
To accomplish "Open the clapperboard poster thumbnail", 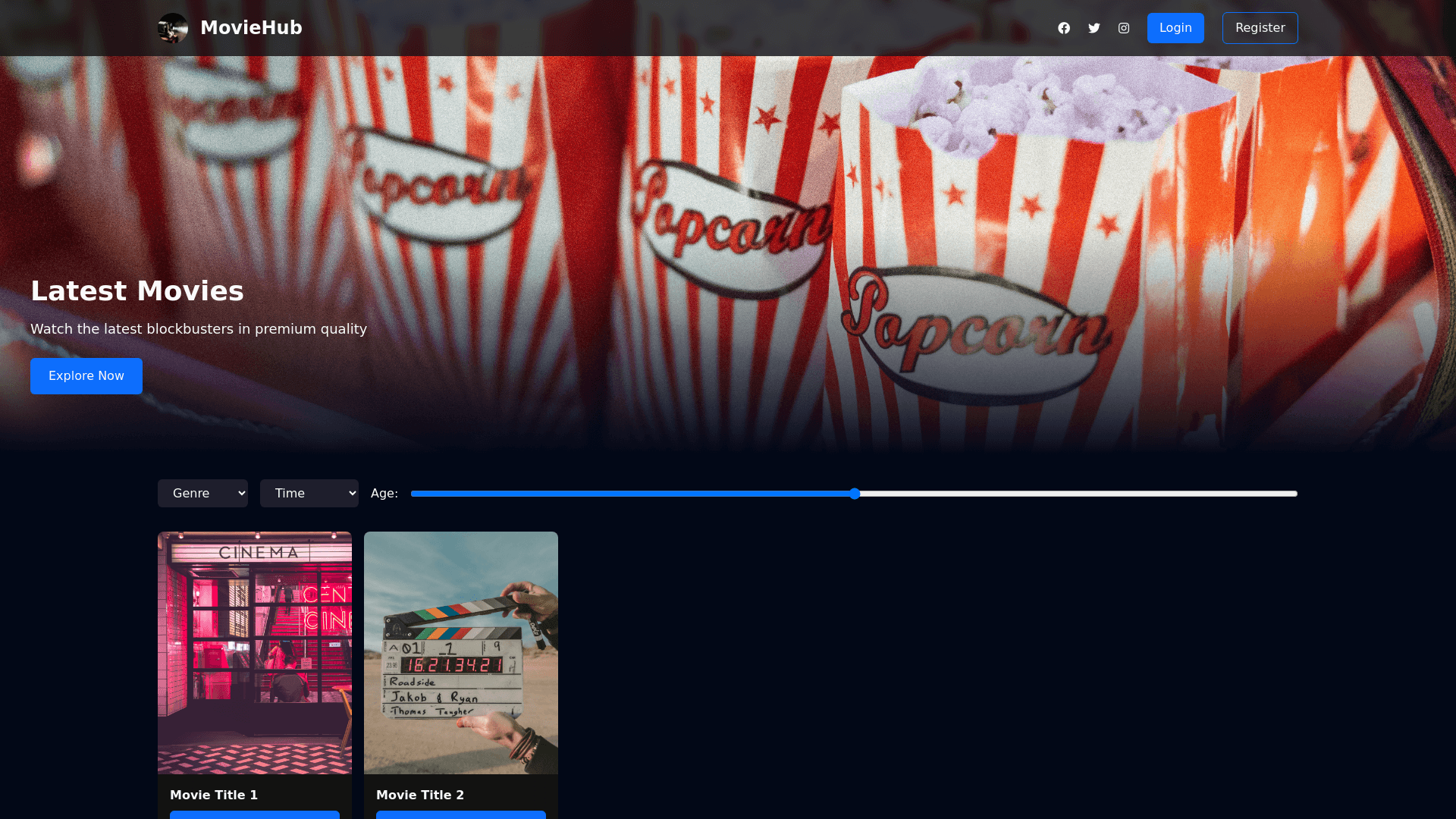I will tap(461, 652).
